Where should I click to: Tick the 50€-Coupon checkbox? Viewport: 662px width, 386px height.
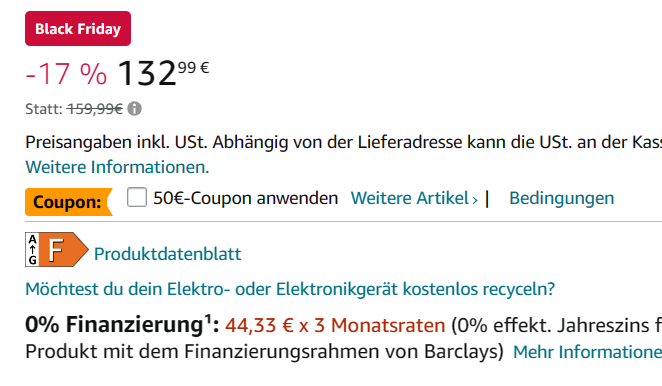pos(137,197)
